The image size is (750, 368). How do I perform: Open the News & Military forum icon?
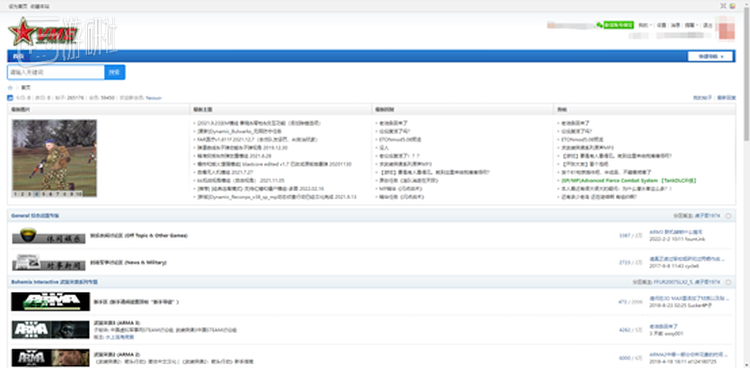[49, 263]
